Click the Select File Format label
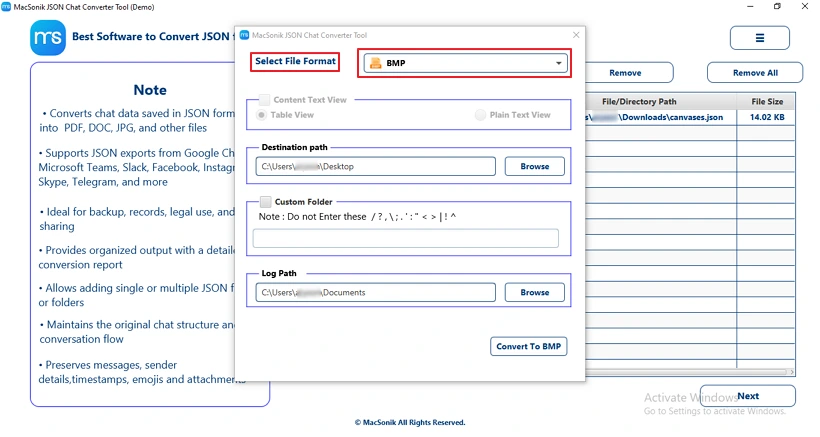Image resolution: width=820 pixels, height=437 pixels. click(295, 61)
